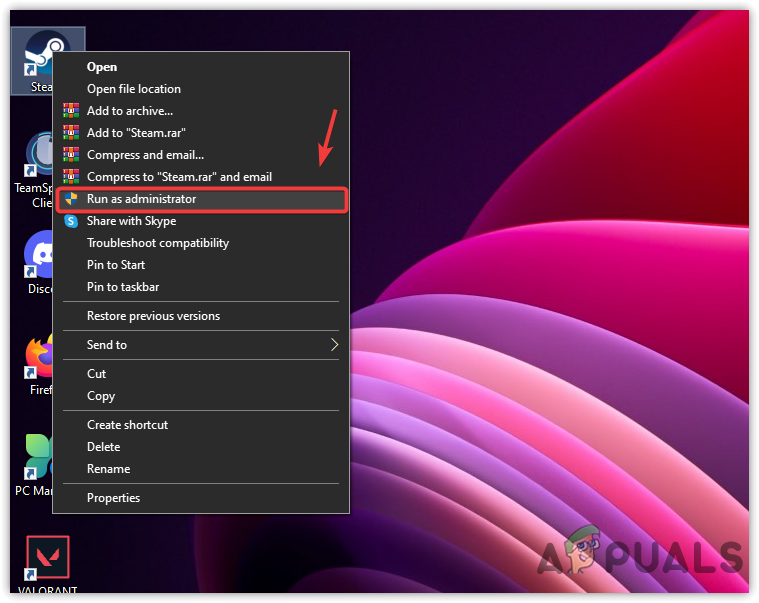Choose Delete in the context menu
This screenshot has width=759, height=603.
pyautogui.click(x=201, y=447)
